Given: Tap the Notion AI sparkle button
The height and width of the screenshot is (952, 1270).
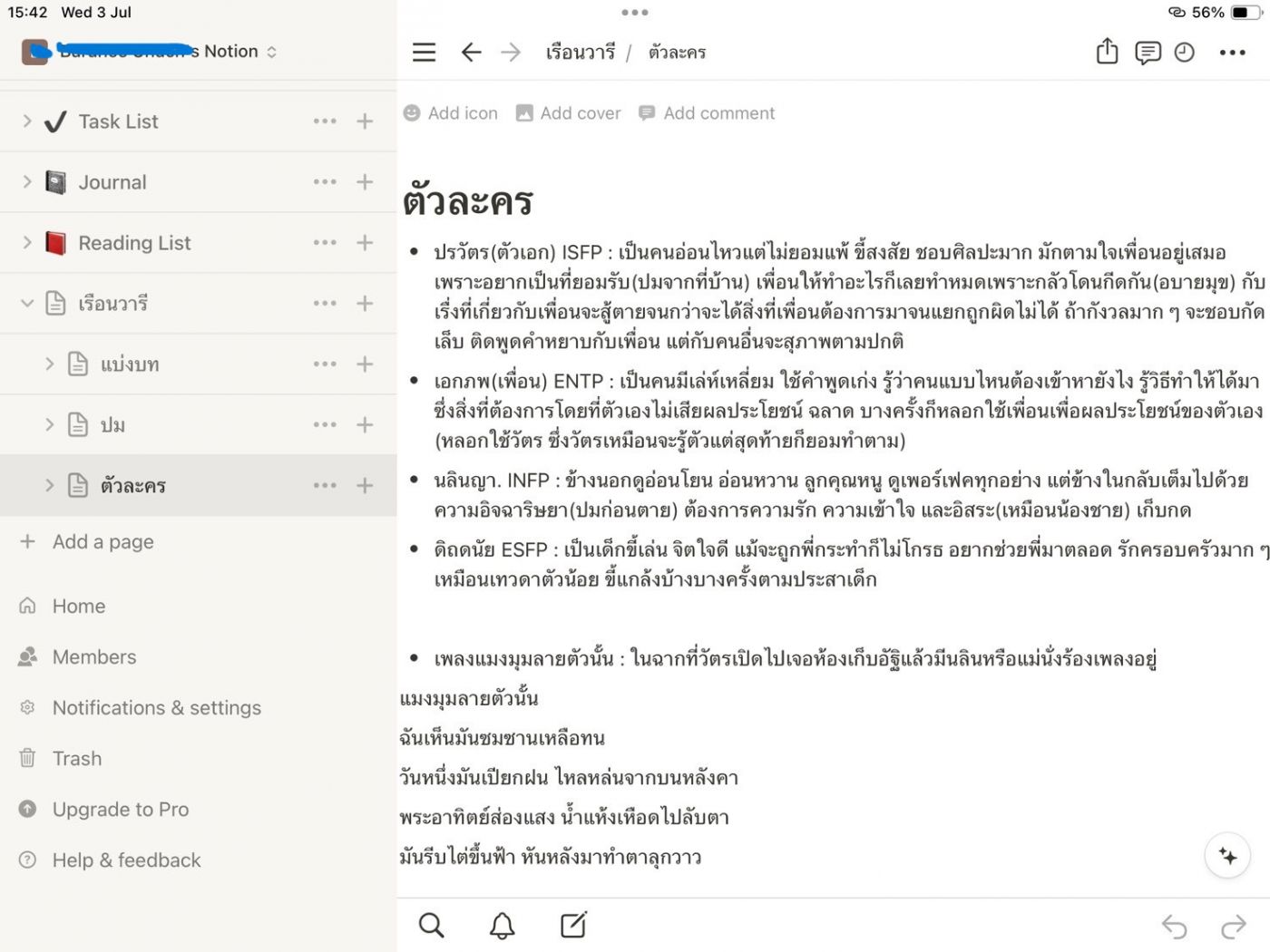Looking at the screenshot, I should tap(1227, 856).
